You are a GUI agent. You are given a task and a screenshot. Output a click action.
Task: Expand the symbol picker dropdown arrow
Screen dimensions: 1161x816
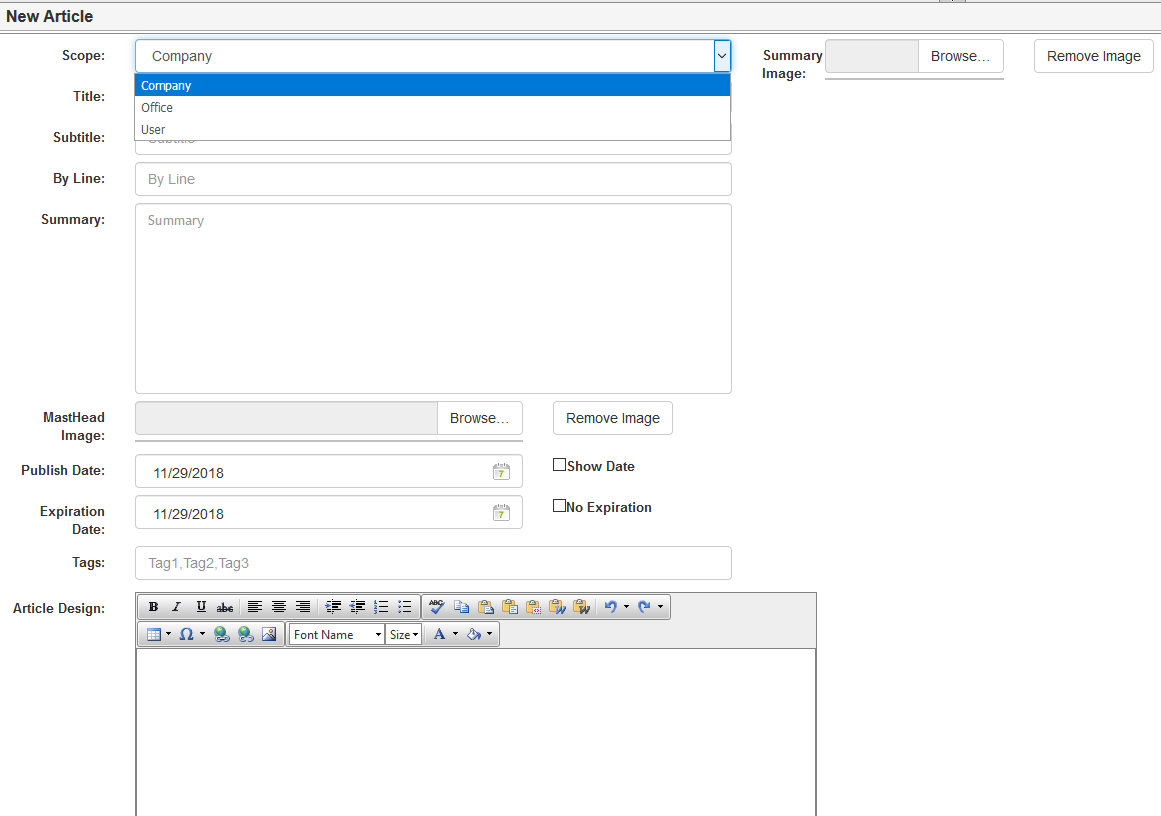pos(202,635)
